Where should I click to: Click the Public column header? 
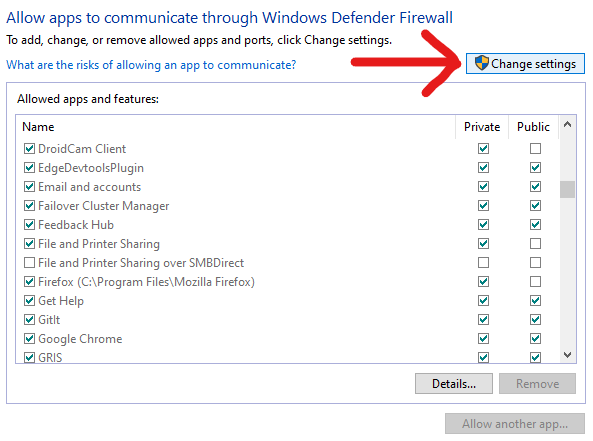pos(533,127)
